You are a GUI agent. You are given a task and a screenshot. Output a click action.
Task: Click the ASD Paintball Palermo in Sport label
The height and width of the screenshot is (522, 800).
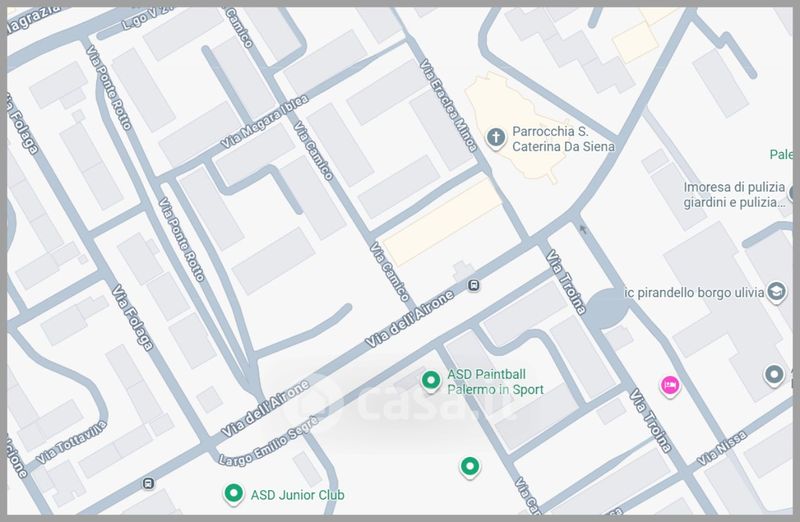coord(496,382)
